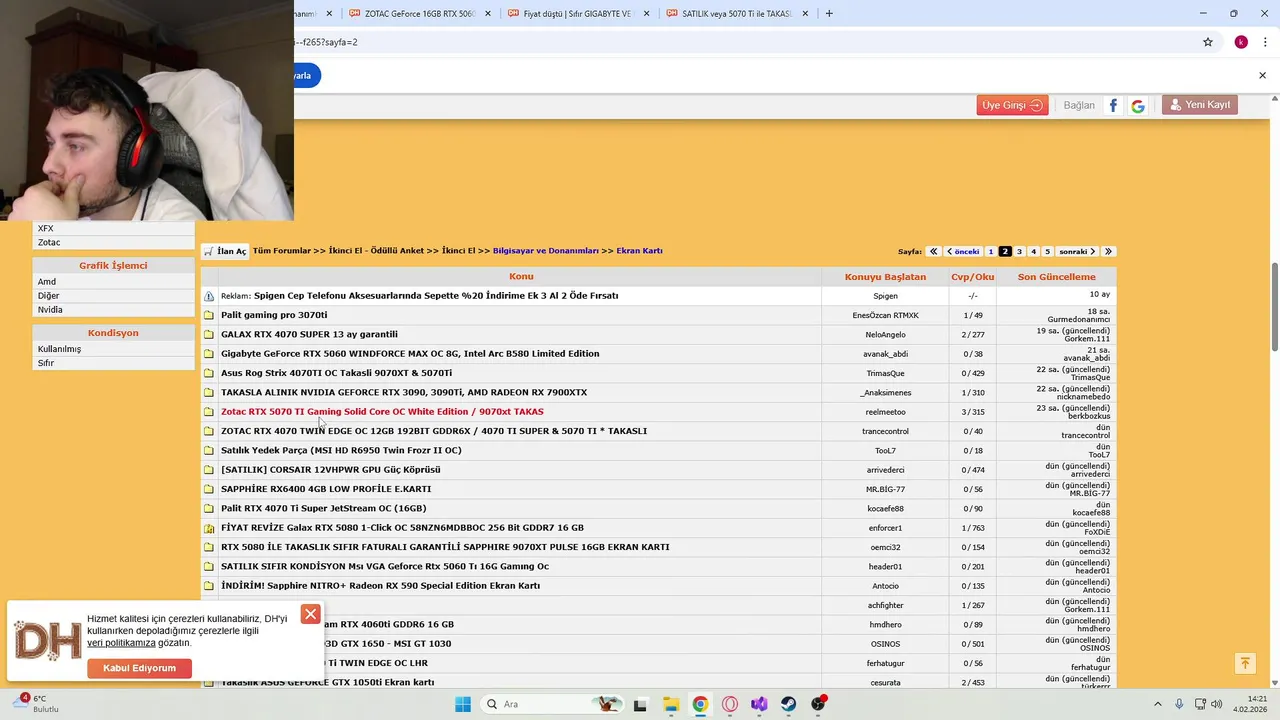Click the back-to-top arrow button
The image size is (1280, 720).
tap(1245, 663)
